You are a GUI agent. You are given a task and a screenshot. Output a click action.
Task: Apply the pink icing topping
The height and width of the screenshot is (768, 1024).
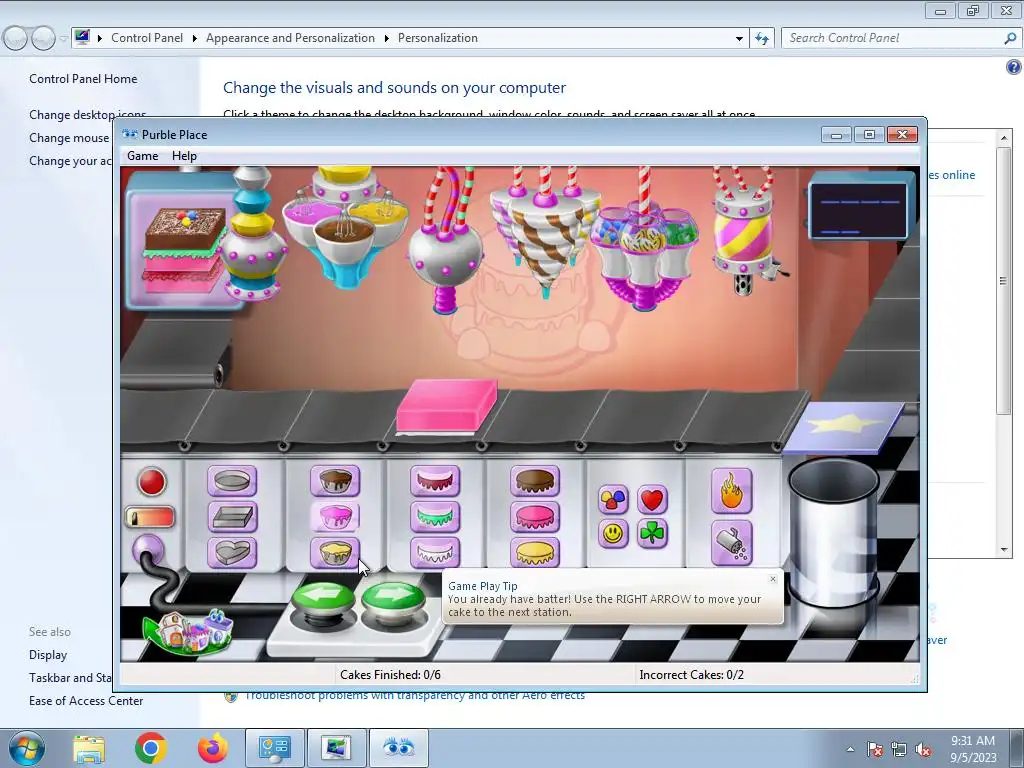[535, 517]
